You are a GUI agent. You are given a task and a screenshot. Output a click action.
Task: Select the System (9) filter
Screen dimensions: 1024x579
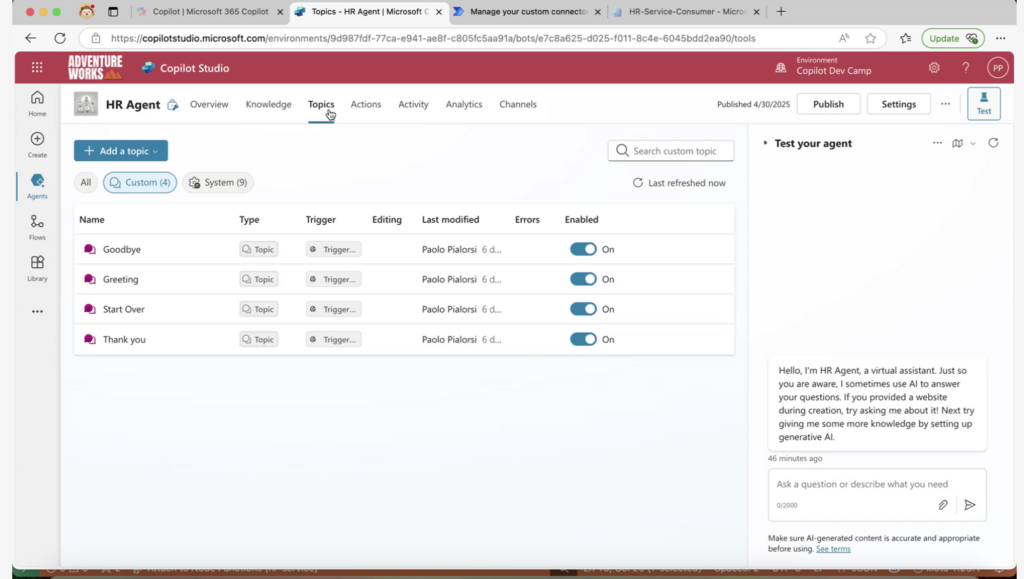pos(218,182)
